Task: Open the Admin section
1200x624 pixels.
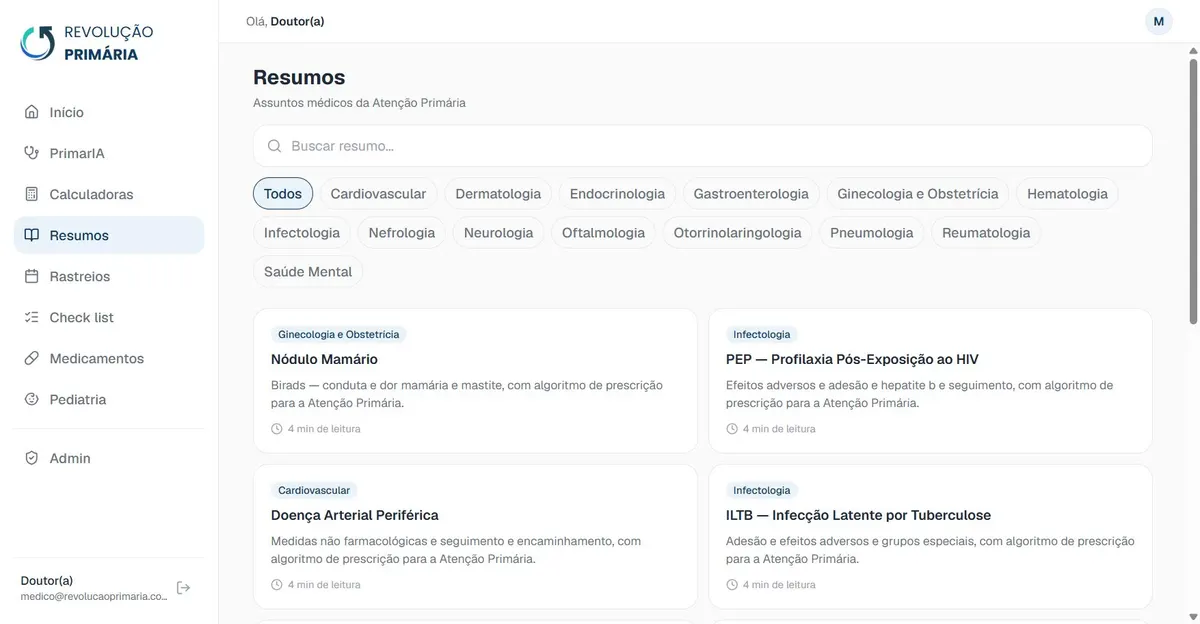Action: tap(109, 458)
